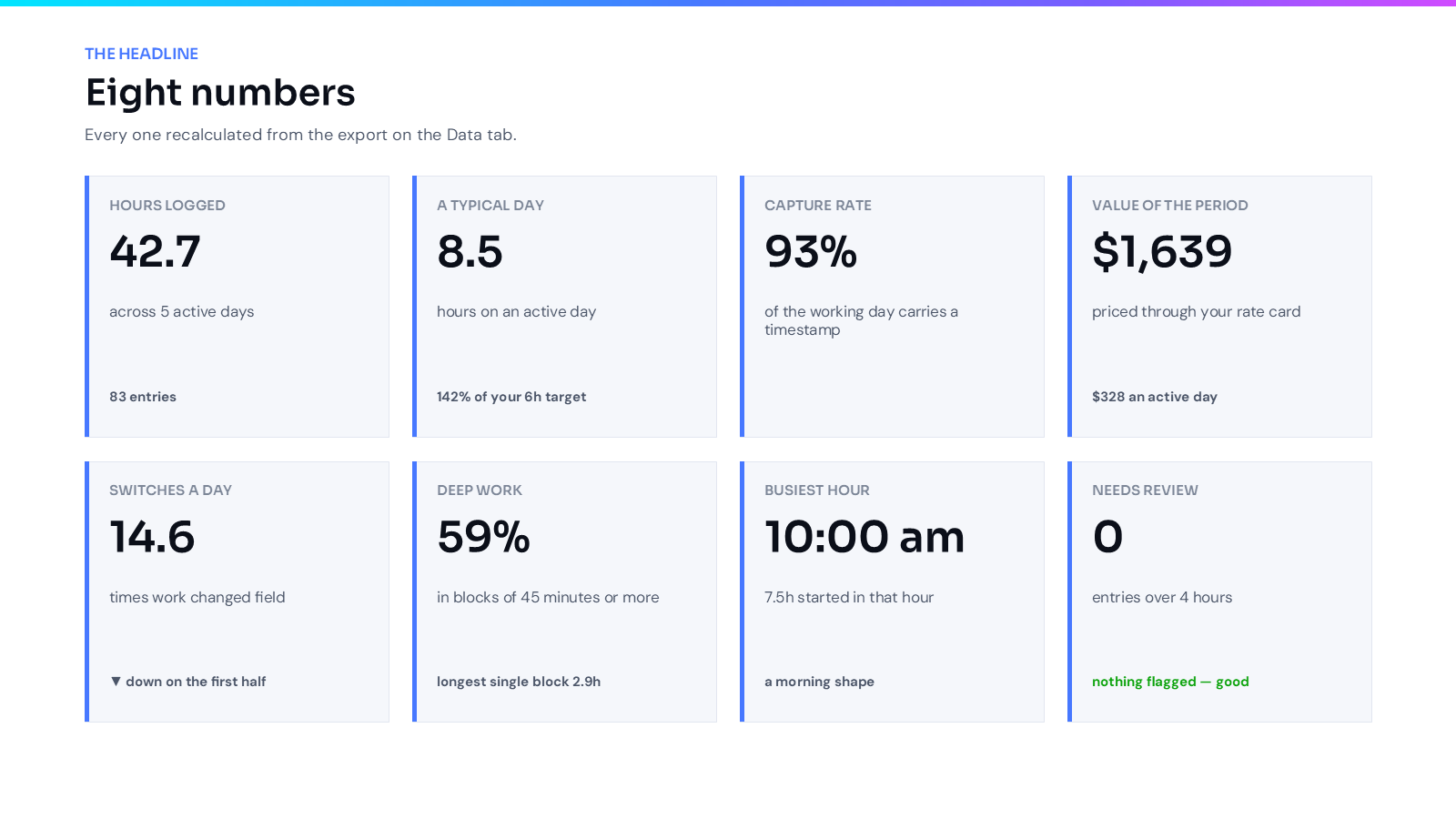Click the subtitle mentioning the Data tab

[x=300, y=135]
